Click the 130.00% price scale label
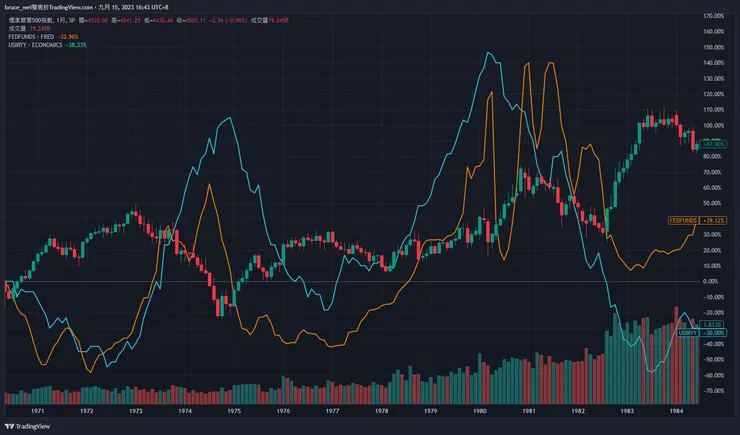The width and height of the screenshot is (740, 435). [x=713, y=78]
